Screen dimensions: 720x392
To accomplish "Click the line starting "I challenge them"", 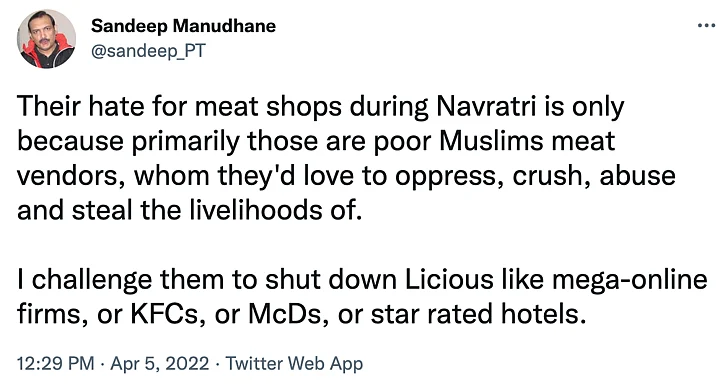I will [x=362, y=280].
